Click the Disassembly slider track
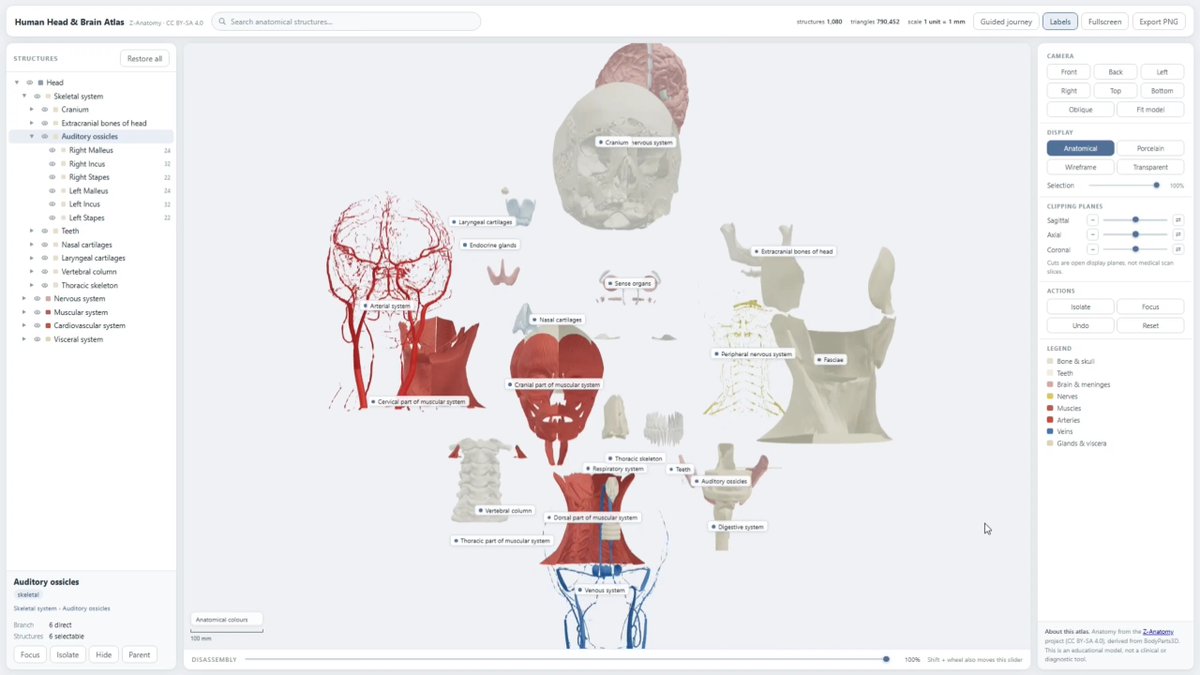The image size is (1200, 675). (567, 660)
